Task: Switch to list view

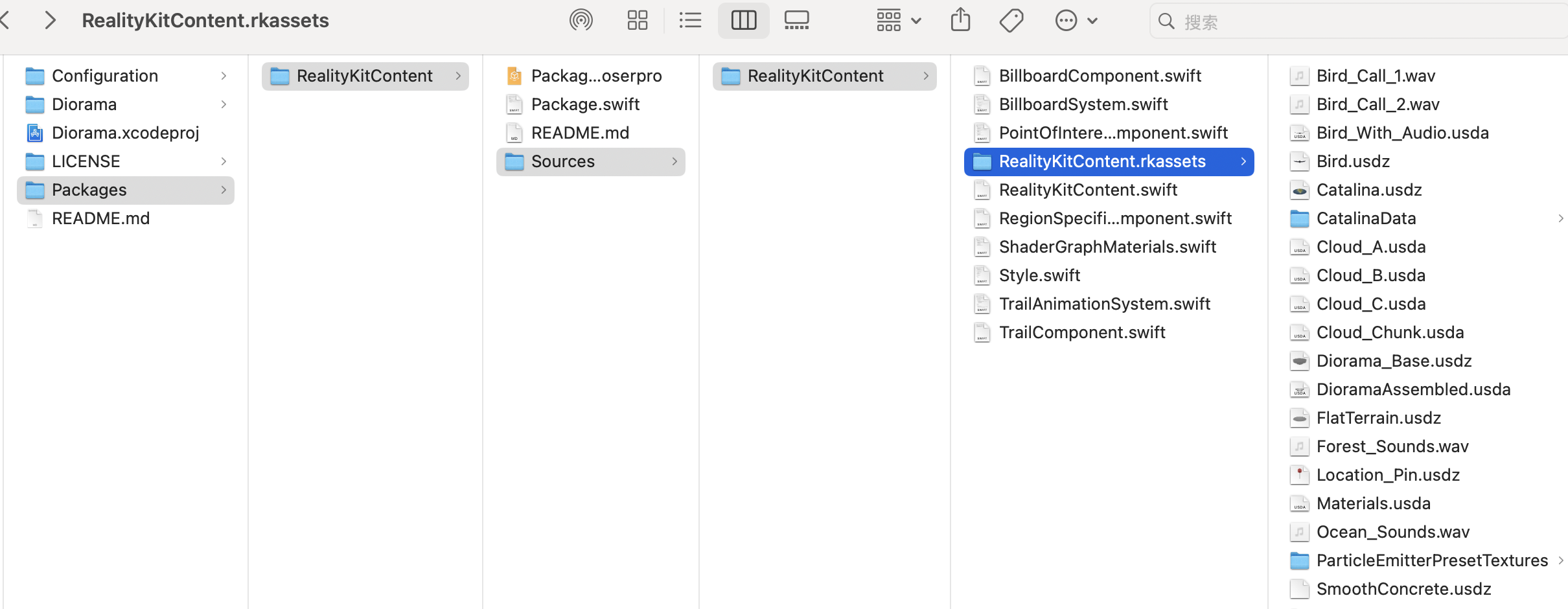Action: pyautogui.click(x=690, y=21)
